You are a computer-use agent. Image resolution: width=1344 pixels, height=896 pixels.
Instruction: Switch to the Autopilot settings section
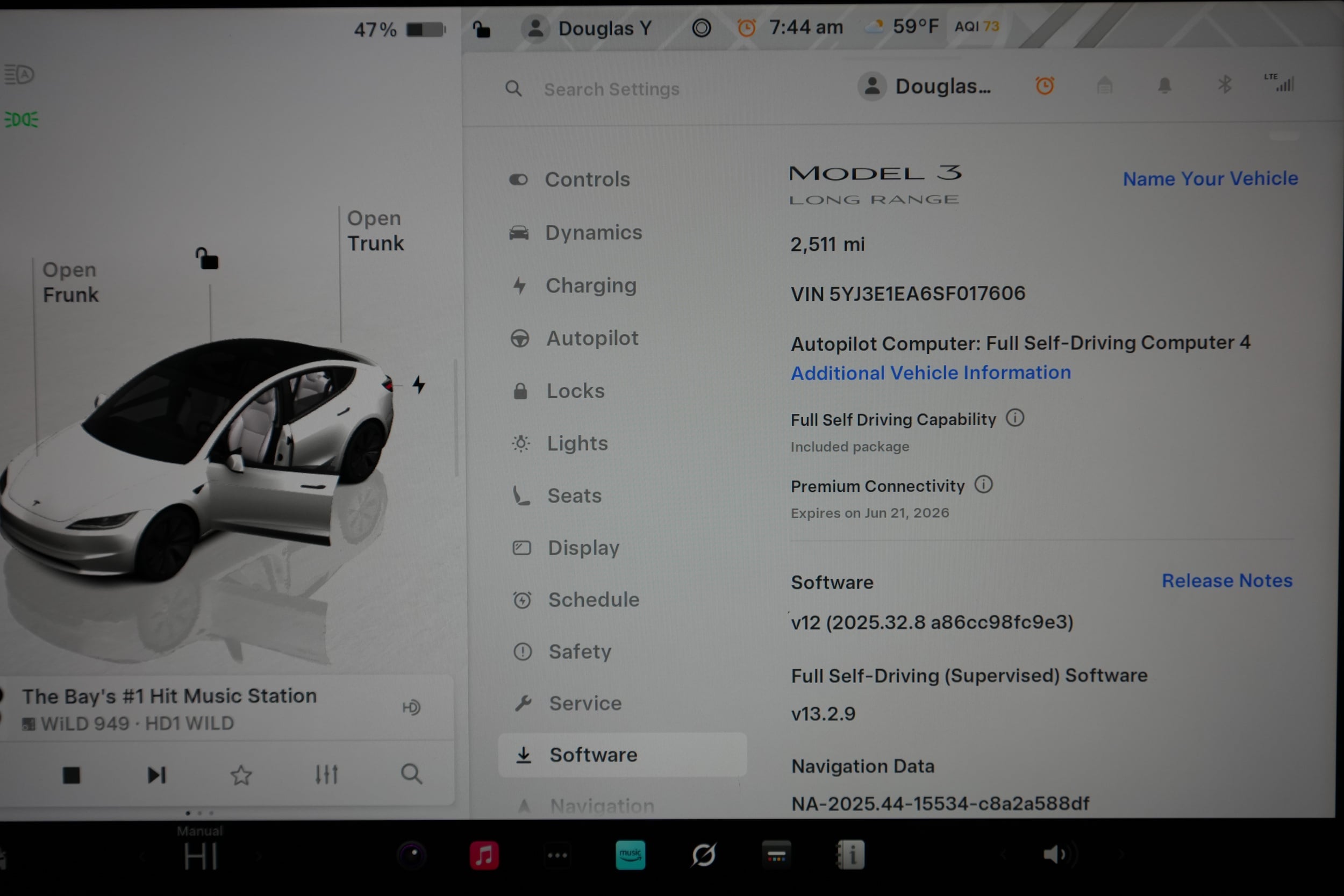592,338
